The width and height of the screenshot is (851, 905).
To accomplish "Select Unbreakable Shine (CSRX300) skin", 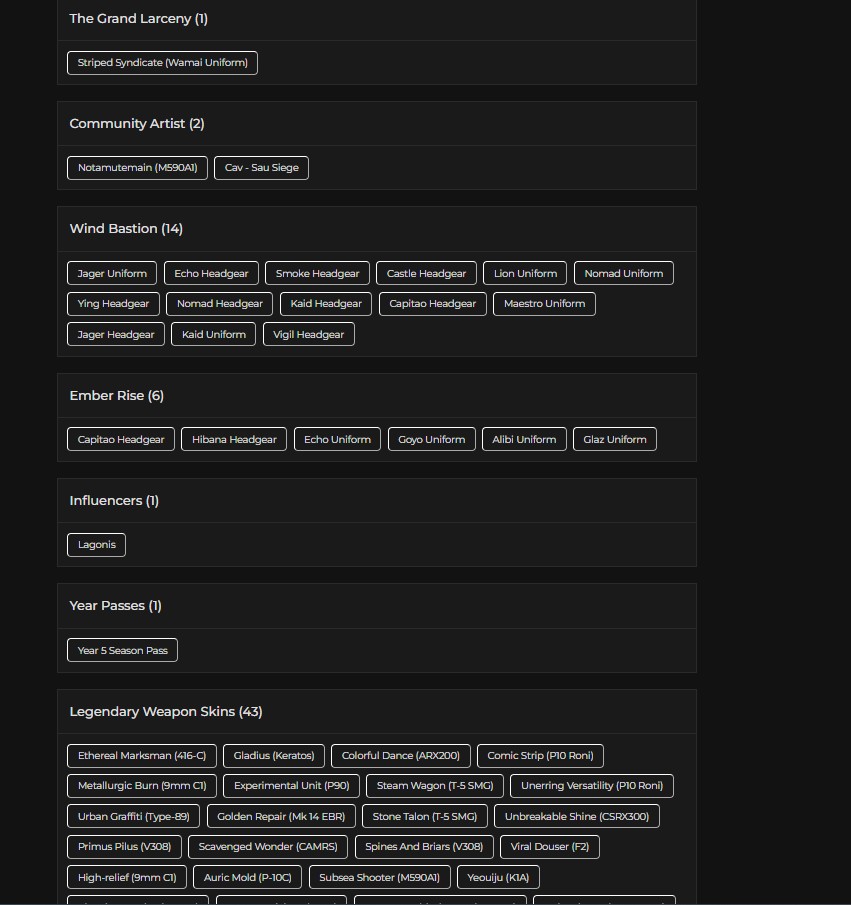I will [577, 817].
